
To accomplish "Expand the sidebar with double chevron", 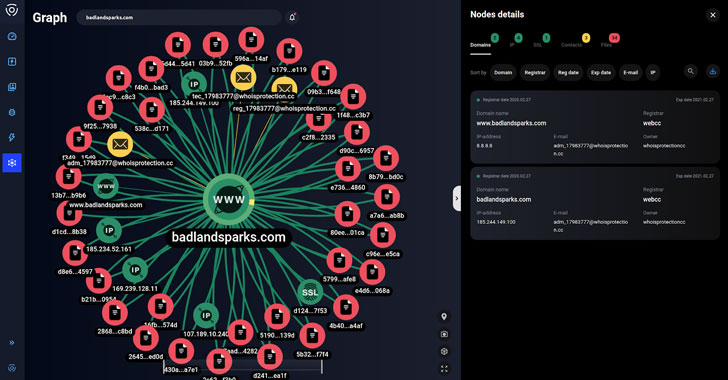I will (12, 343).
